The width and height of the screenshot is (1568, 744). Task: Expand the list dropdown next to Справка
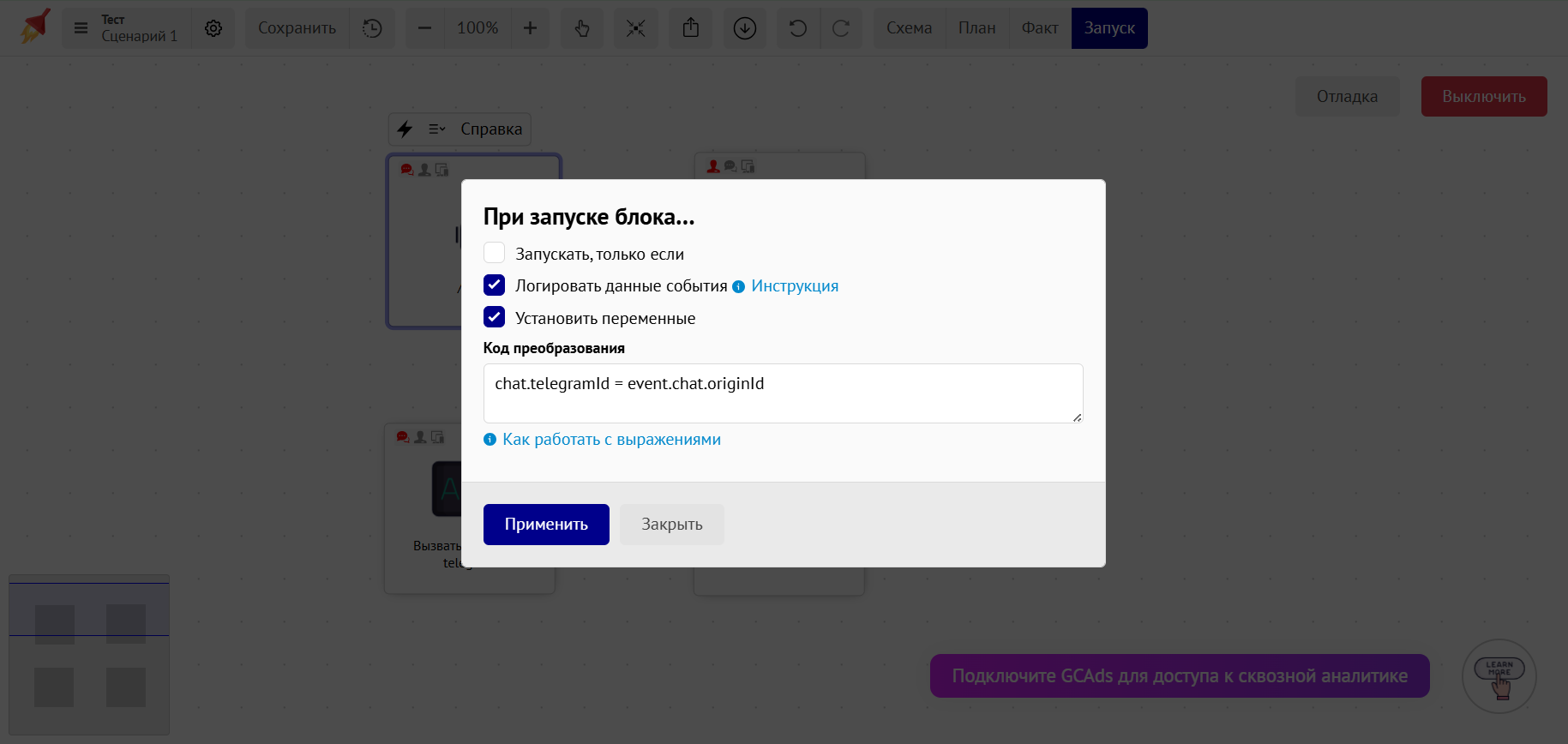[x=437, y=129]
